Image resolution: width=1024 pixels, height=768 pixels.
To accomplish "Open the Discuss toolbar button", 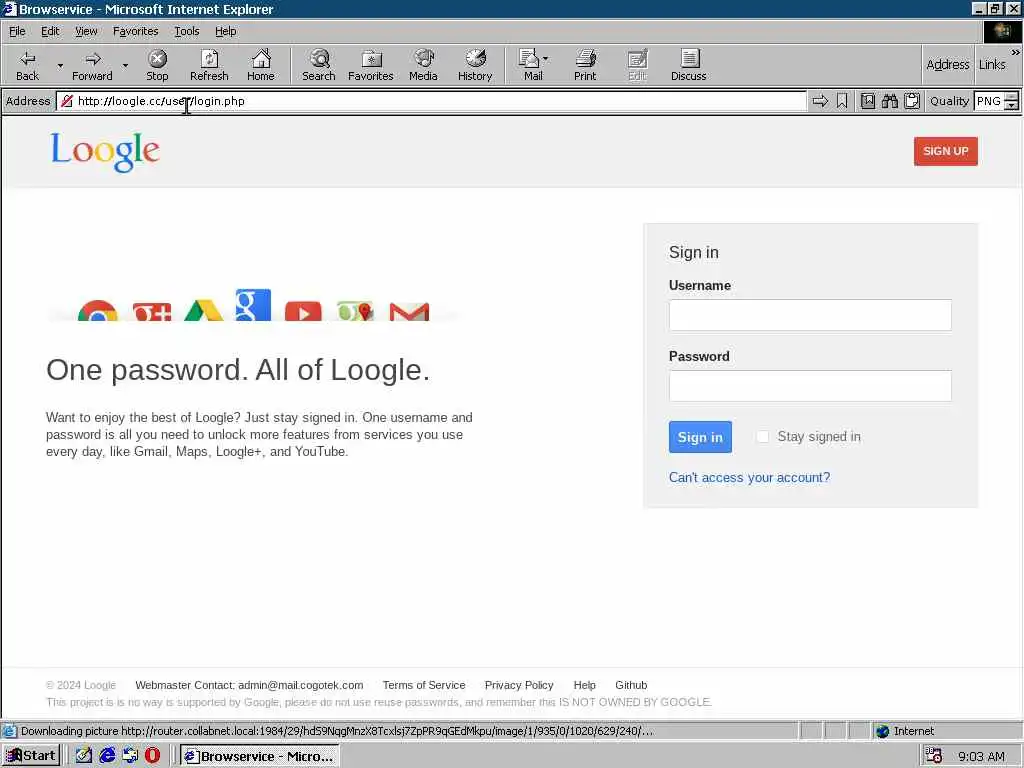I will (688, 65).
